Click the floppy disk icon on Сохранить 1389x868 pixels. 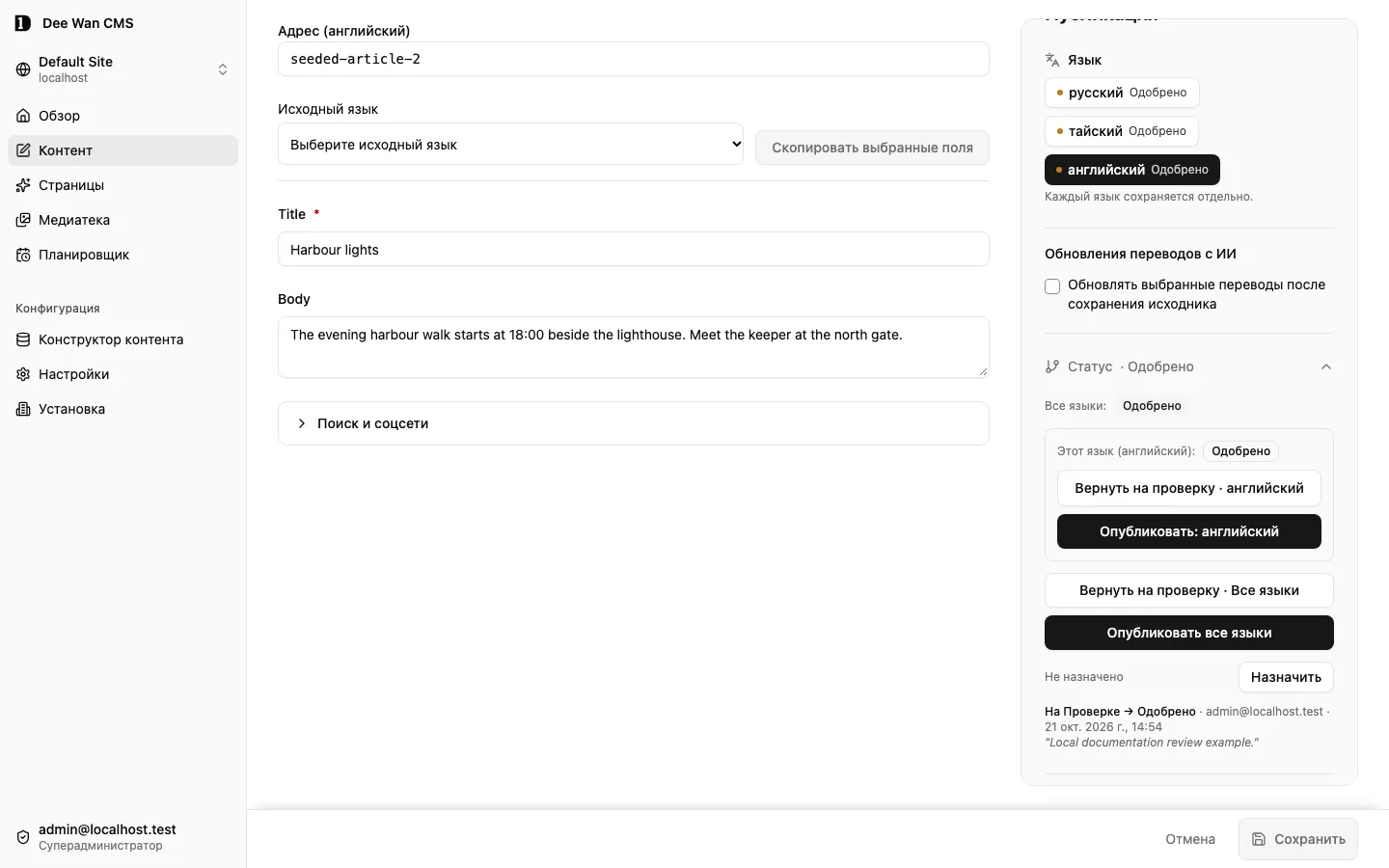(x=1259, y=839)
